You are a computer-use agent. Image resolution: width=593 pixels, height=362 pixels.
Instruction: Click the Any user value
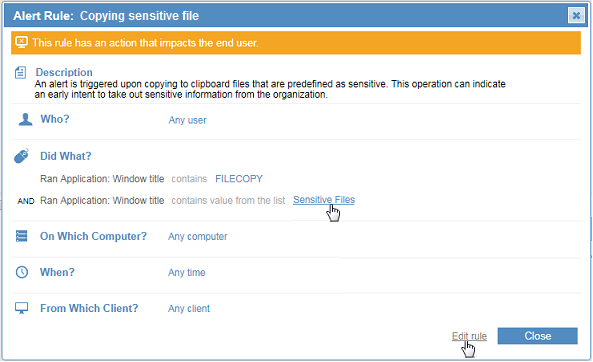(187, 120)
